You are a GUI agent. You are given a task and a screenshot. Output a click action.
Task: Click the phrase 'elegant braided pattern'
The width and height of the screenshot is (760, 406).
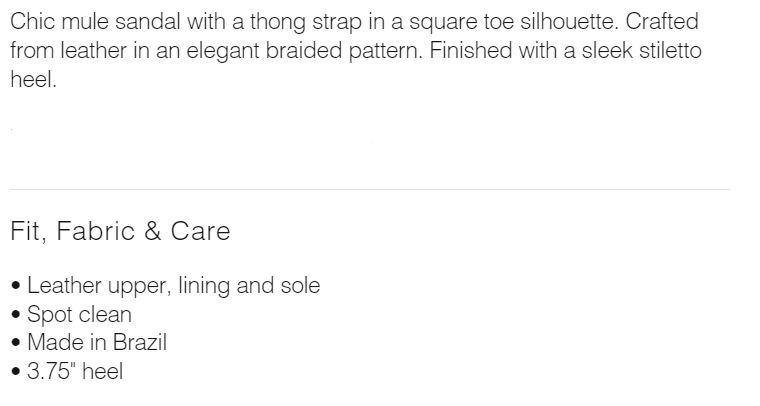click(304, 51)
